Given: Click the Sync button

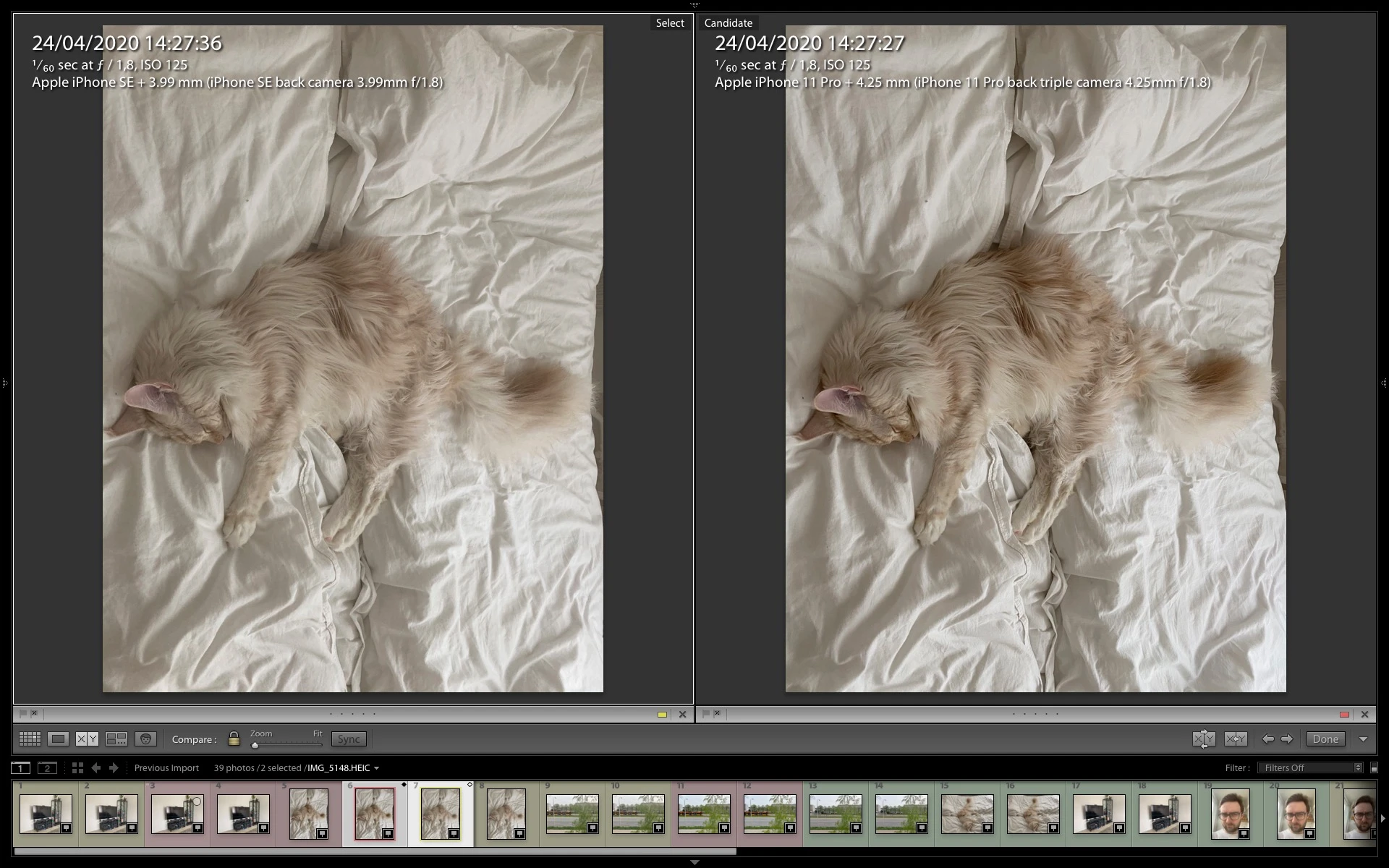Looking at the screenshot, I should click(x=349, y=739).
